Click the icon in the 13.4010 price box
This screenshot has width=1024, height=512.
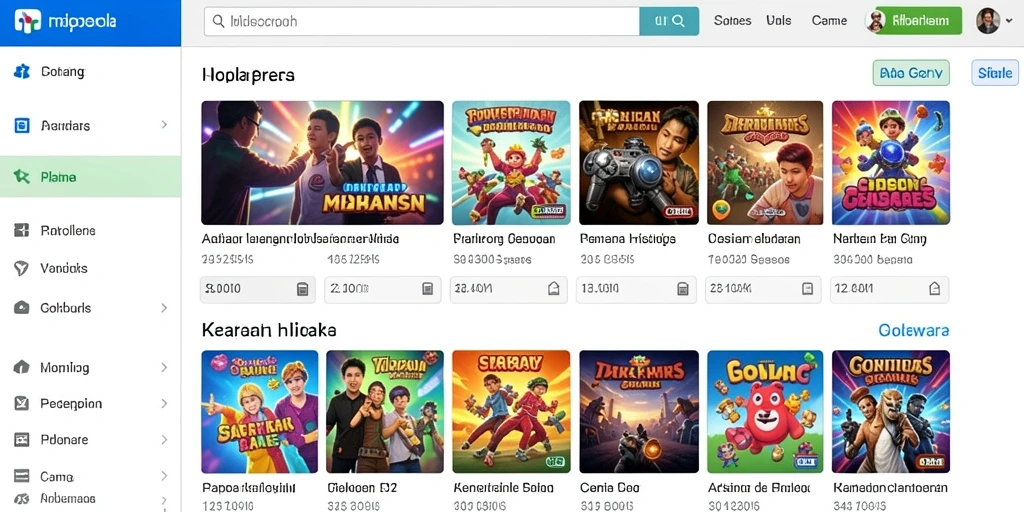tap(682, 289)
